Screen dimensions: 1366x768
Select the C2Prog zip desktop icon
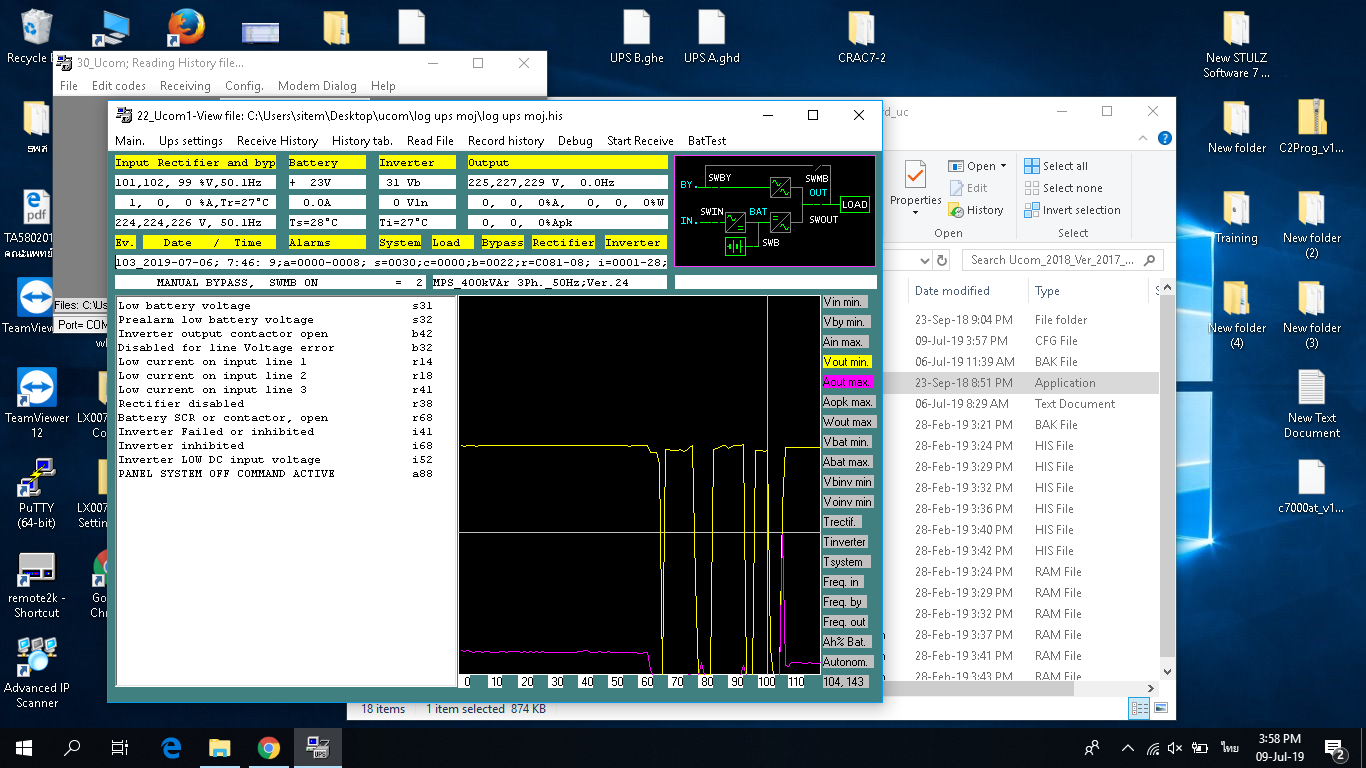(x=1312, y=126)
